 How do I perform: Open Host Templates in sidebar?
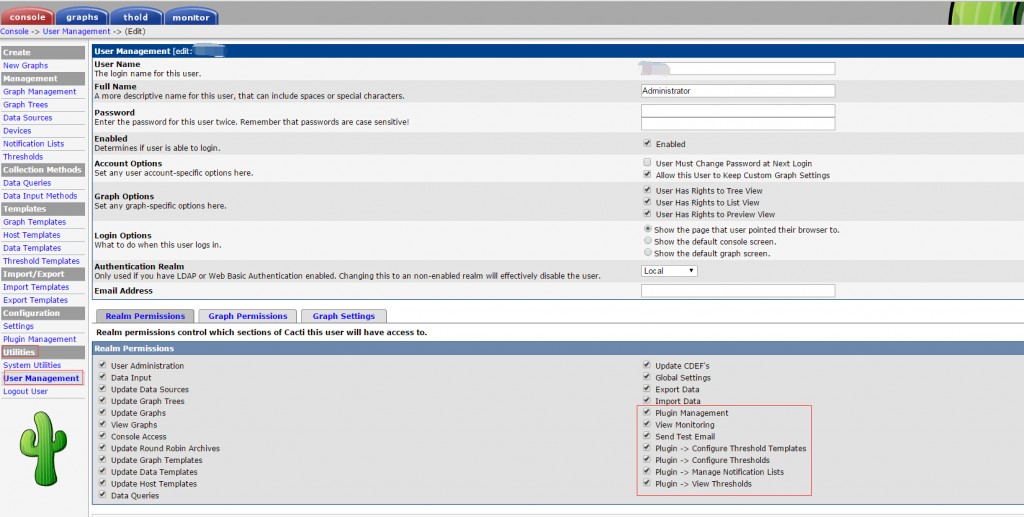[31, 235]
